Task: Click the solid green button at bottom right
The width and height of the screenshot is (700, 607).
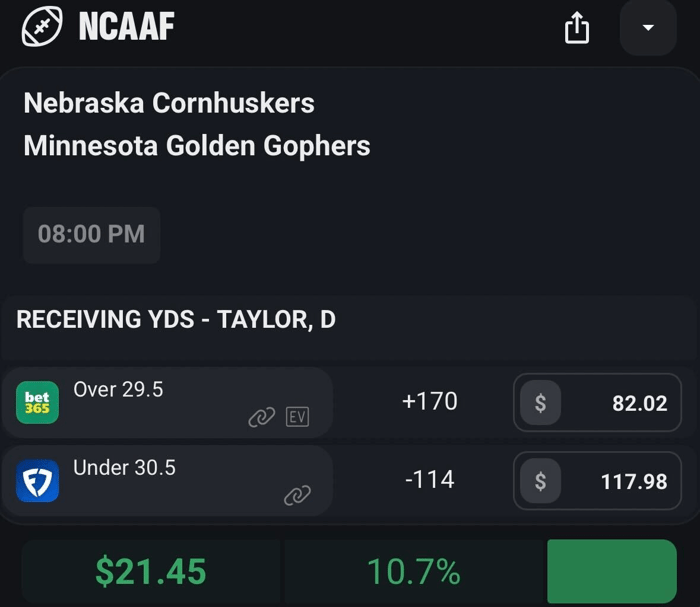Action: tap(611, 572)
